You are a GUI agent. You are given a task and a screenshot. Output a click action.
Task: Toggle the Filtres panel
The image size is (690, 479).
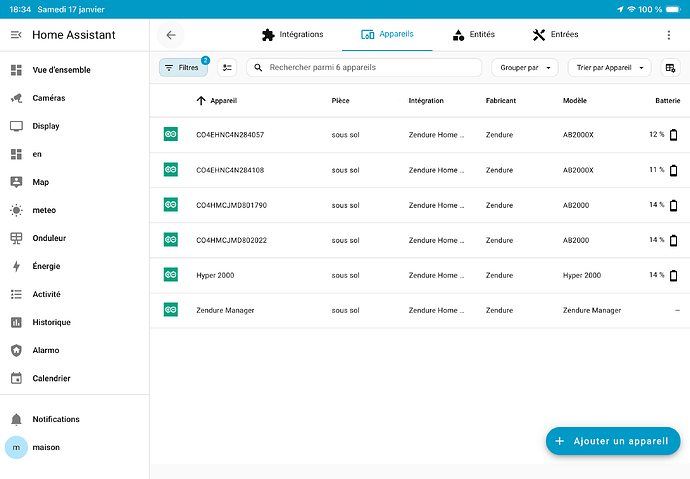183,68
